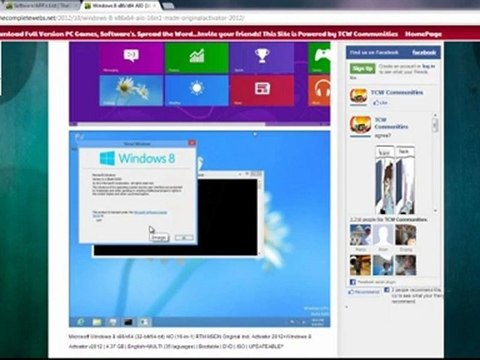Open the Facebook social plugin link
The width and height of the screenshot is (480, 360).
tap(376, 282)
